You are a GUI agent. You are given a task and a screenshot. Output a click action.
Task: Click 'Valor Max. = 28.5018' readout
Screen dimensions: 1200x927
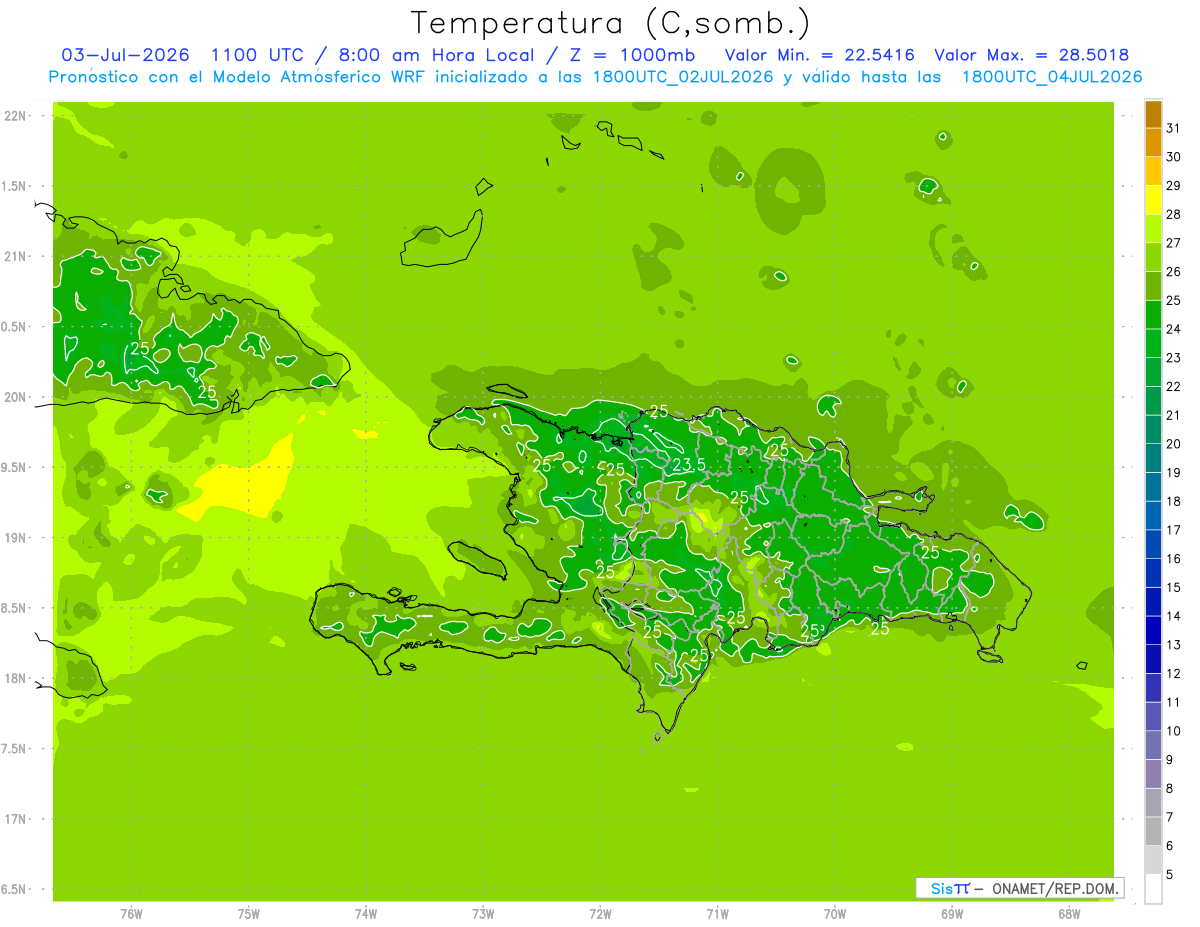1031,55
